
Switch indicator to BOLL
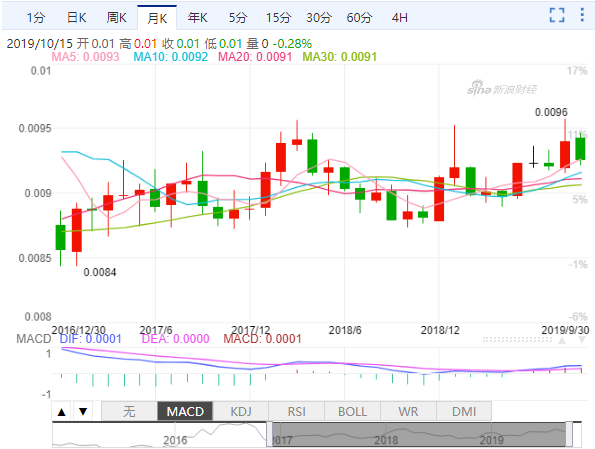353,411
